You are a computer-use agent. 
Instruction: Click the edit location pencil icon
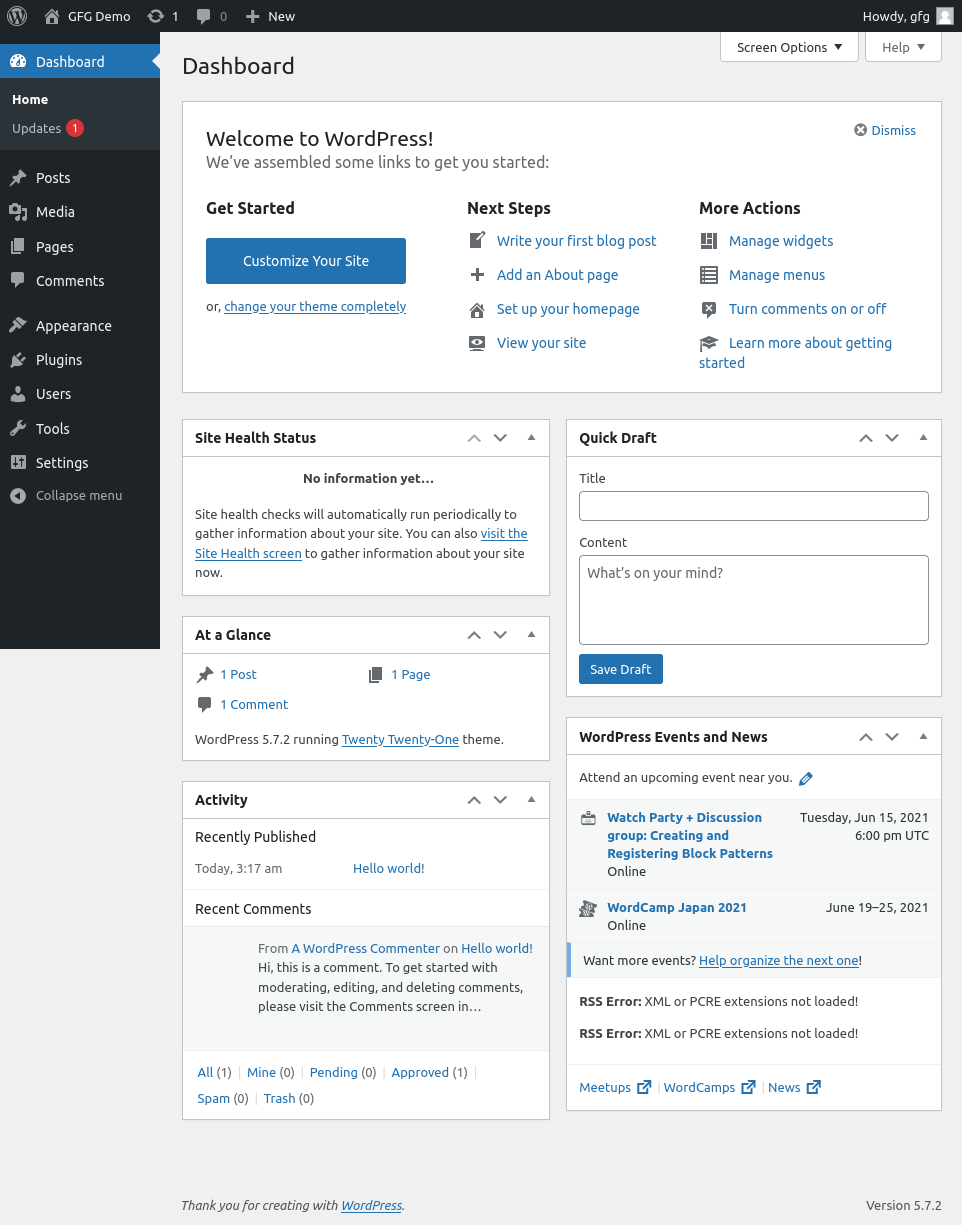coord(806,778)
